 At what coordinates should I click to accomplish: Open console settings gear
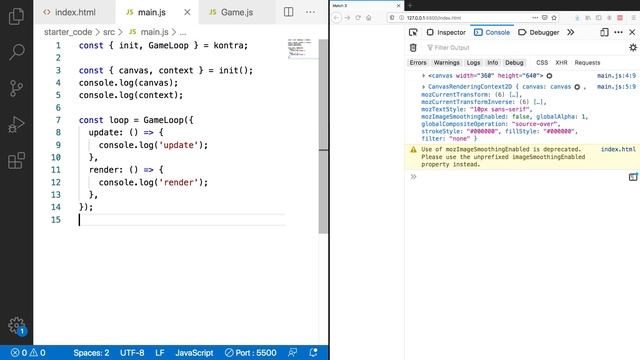tap(633, 48)
